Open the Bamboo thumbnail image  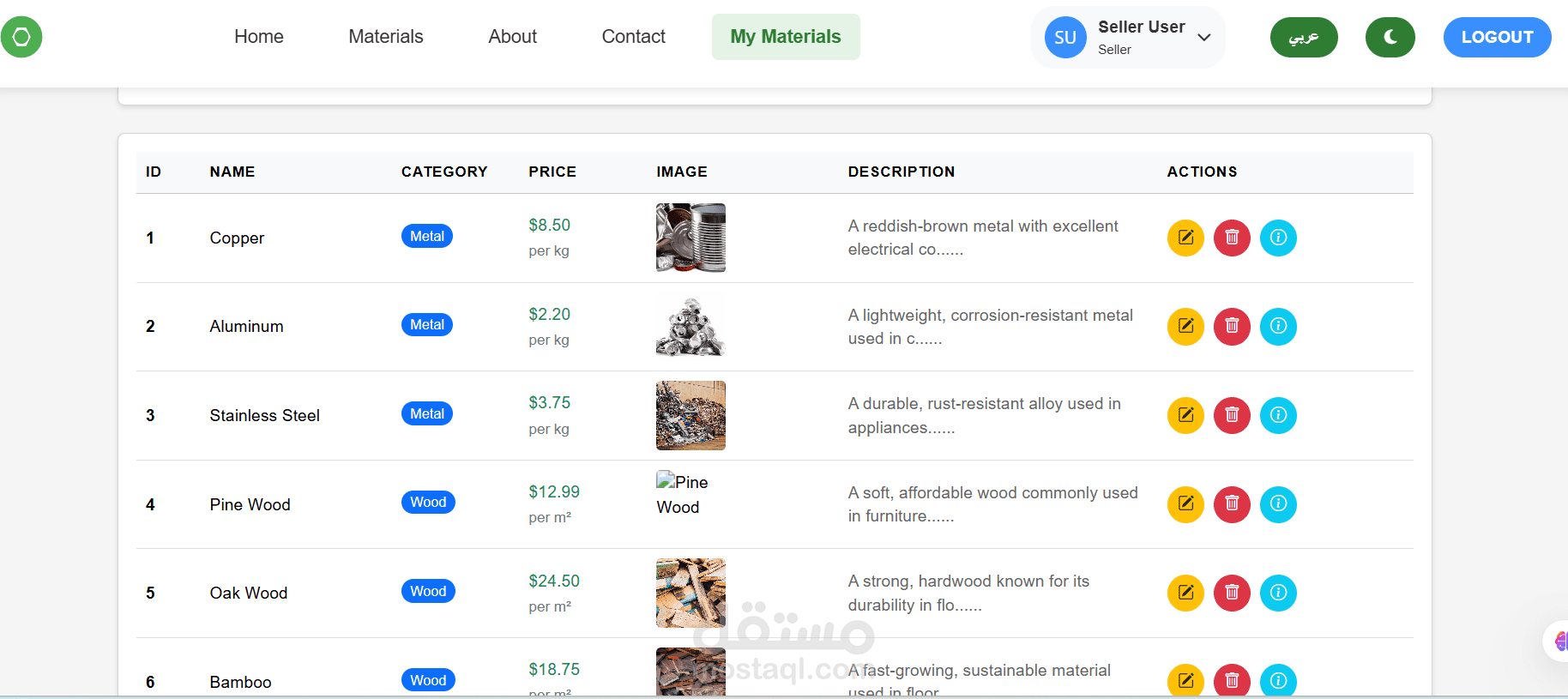(691, 672)
